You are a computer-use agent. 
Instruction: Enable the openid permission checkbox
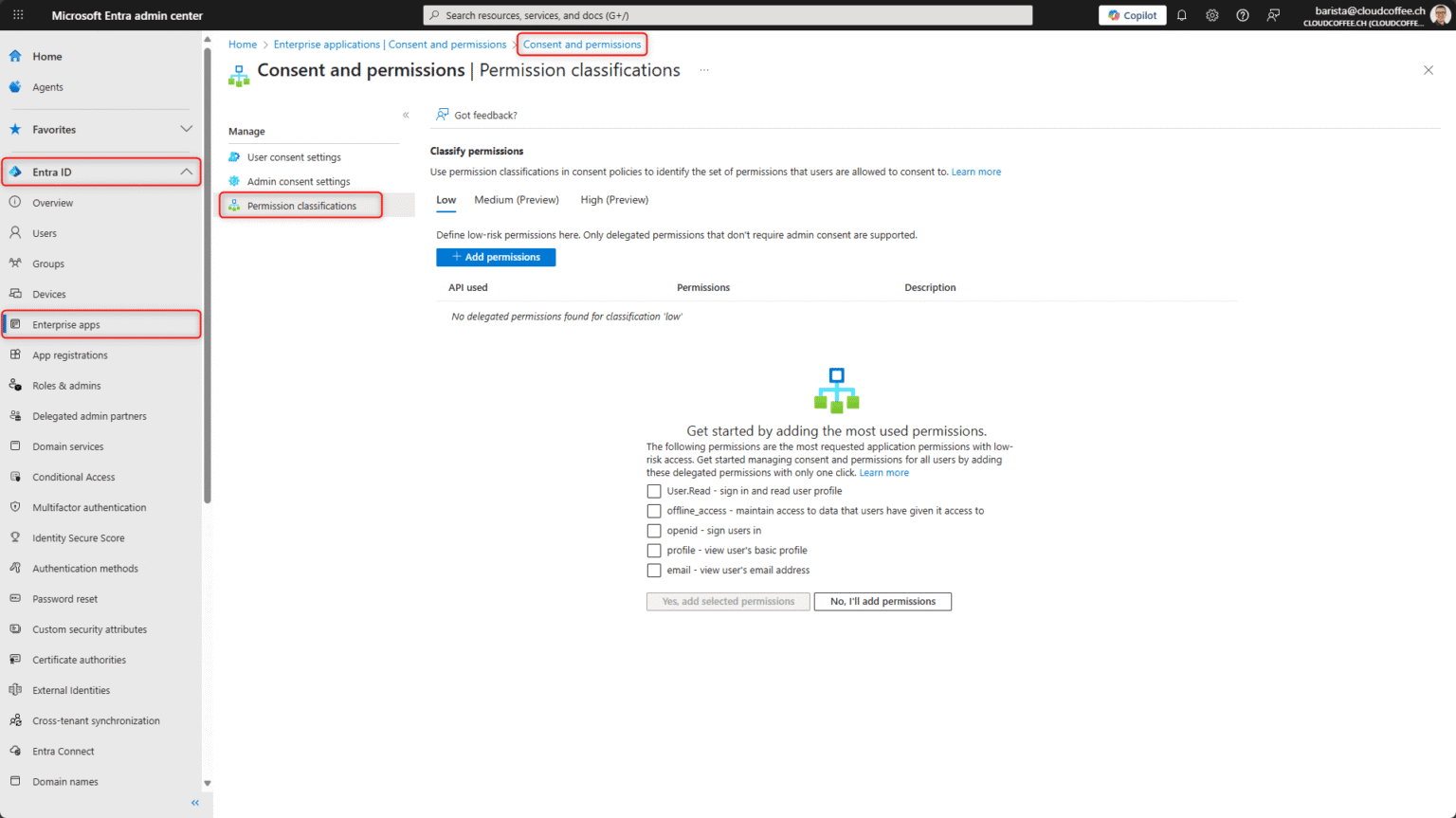(654, 531)
